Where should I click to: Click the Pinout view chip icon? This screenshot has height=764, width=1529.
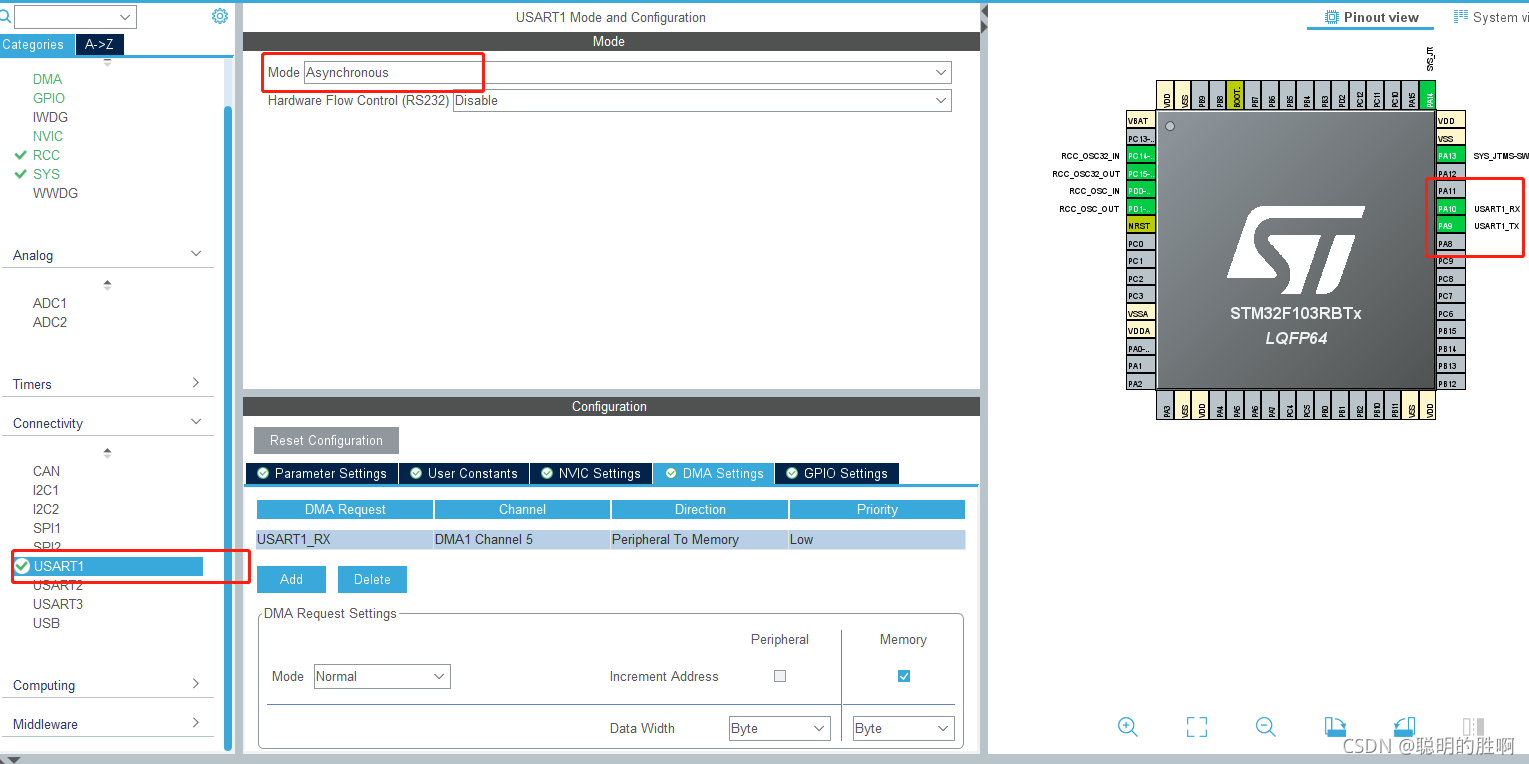pos(1332,17)
